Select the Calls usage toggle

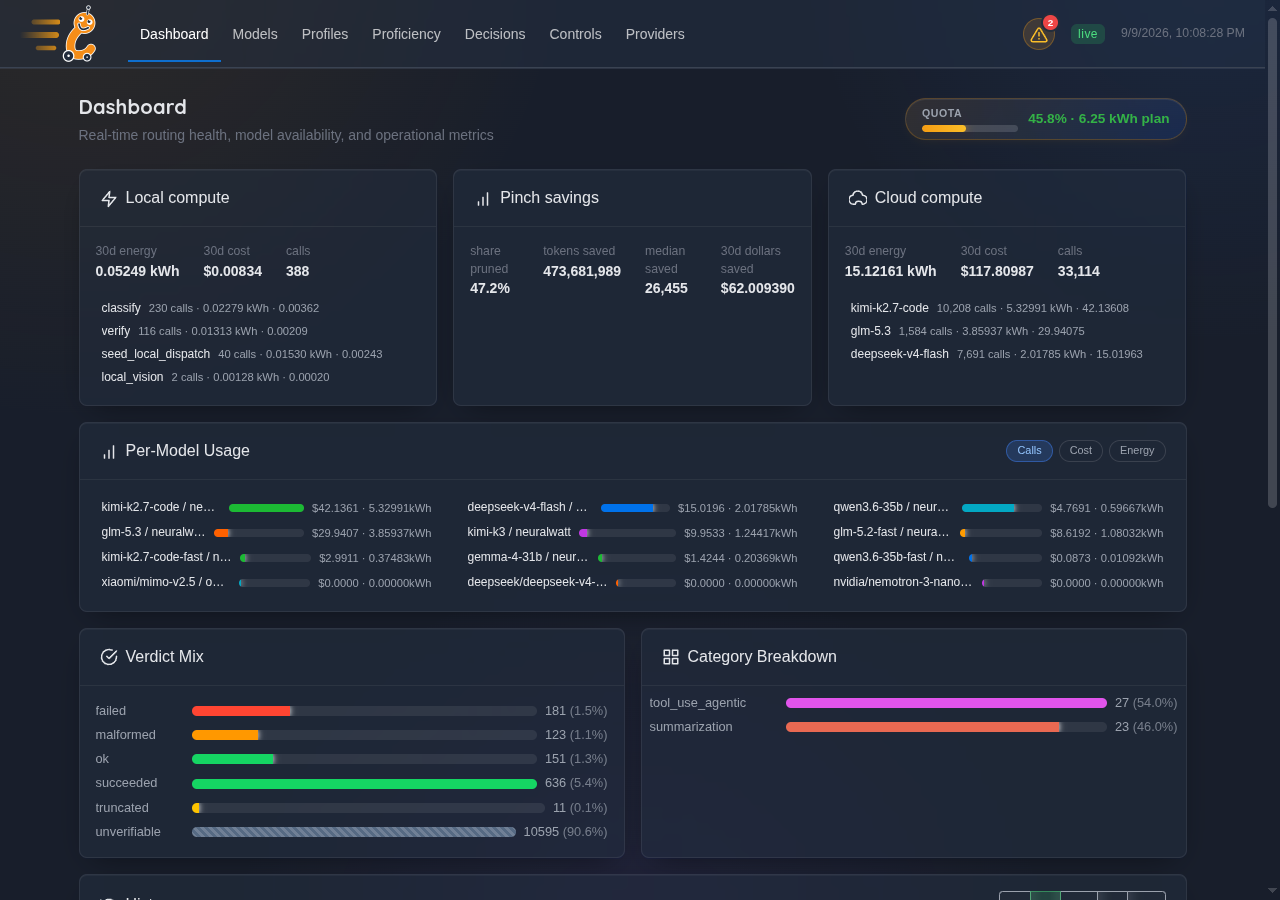click(x=1029, y=451)
